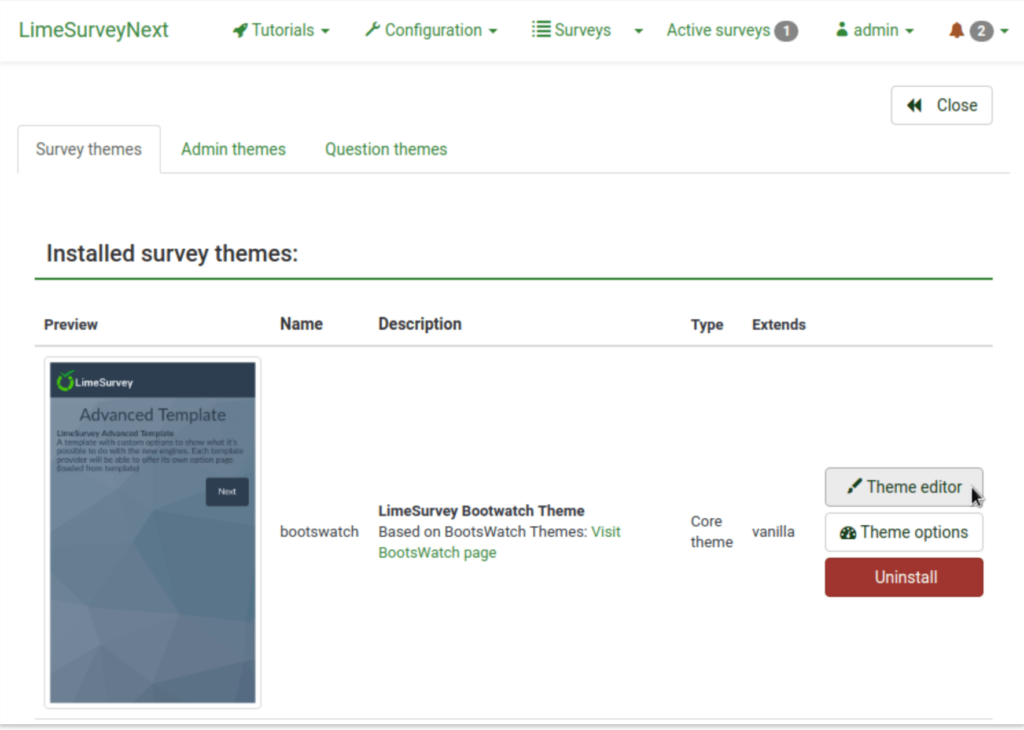Switch to the Admin themes tab

[233, 149]
